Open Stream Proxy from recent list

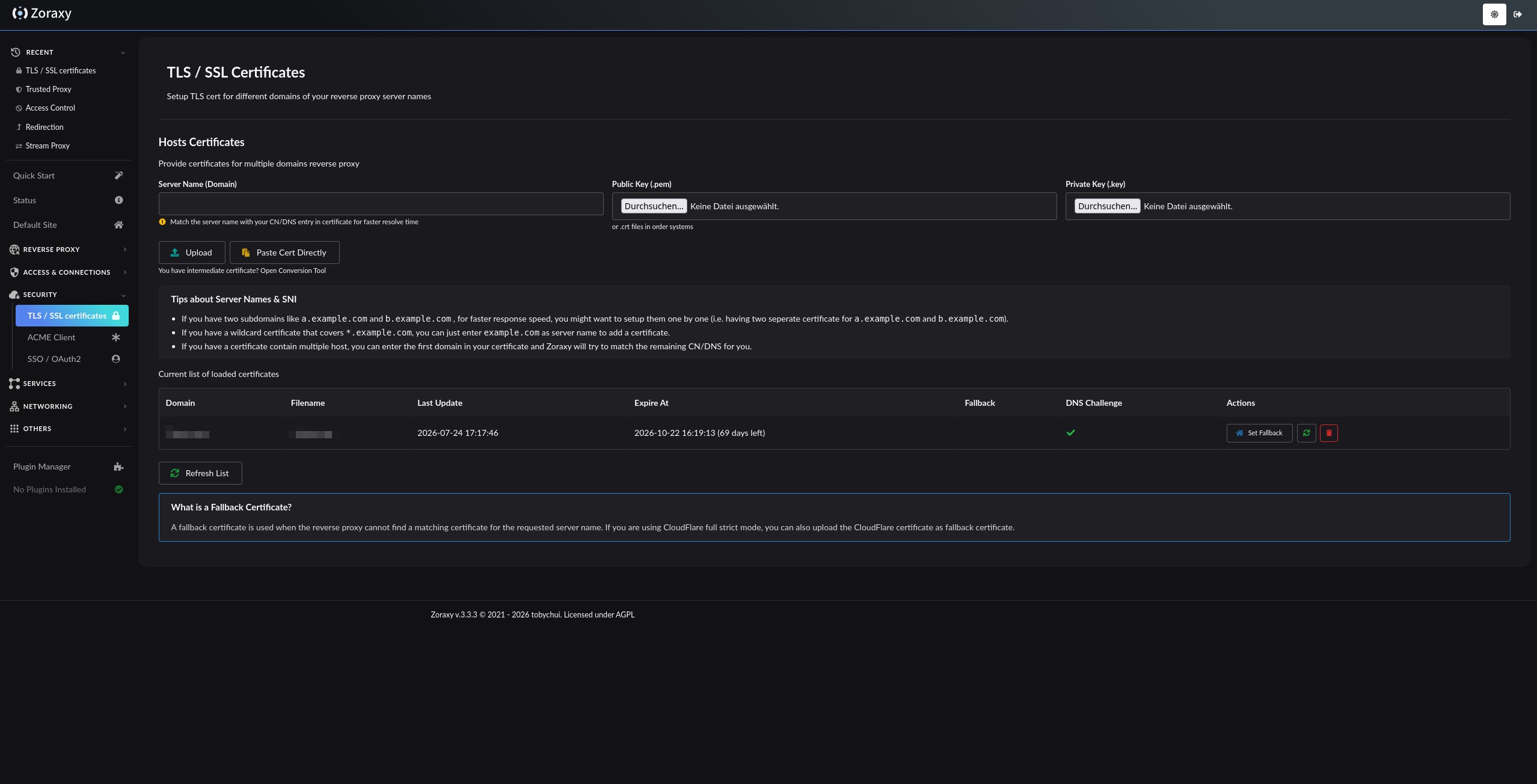(48, 145)
